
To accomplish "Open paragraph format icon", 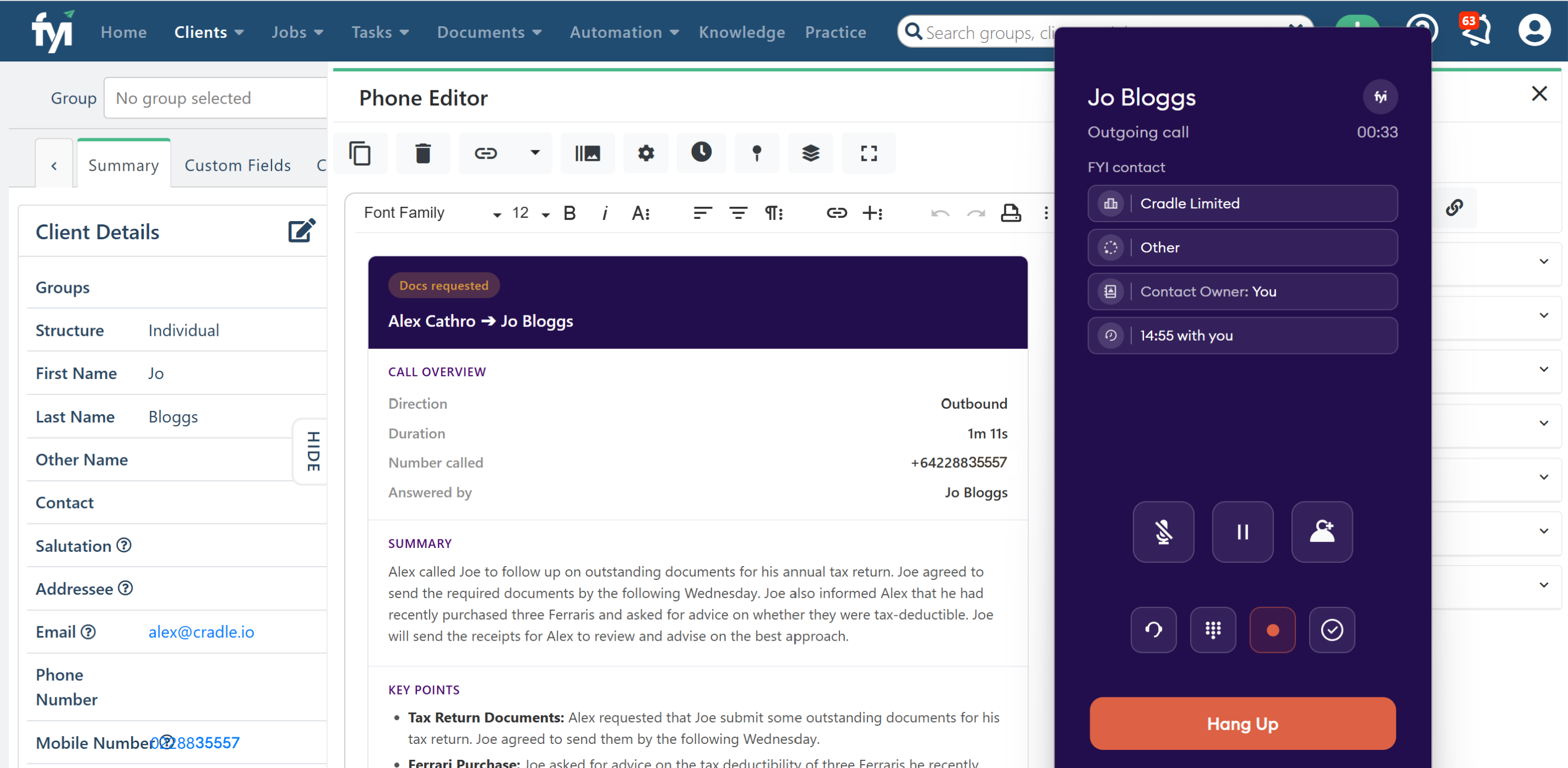I will (774, 213).
